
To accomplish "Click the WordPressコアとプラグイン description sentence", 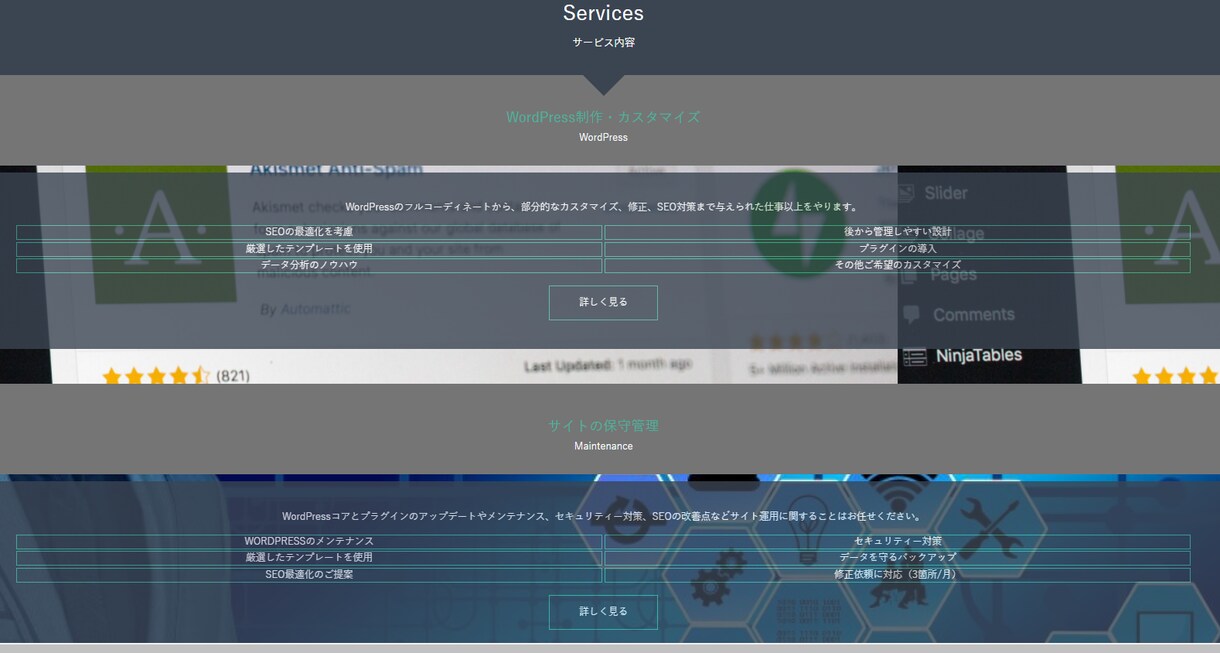I will click(x=603, y=517).
